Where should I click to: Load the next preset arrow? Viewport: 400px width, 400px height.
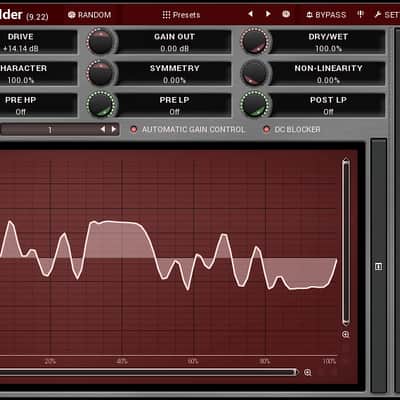click(268, 14)
